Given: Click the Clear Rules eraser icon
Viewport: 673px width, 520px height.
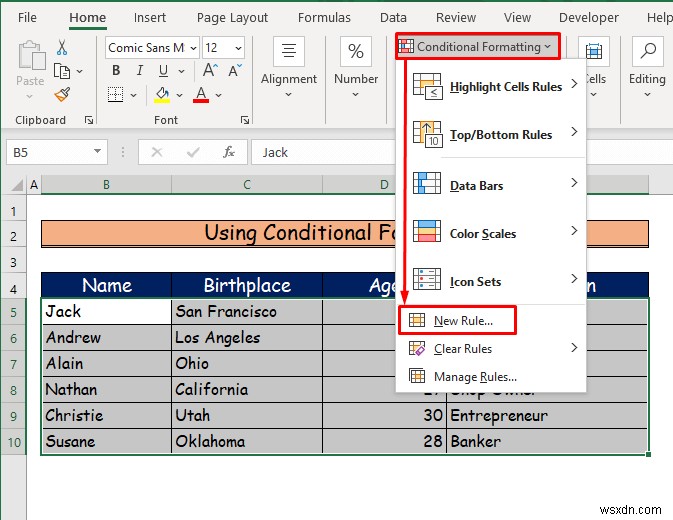Looking at the screenshot, I should (x=417, y=348).
